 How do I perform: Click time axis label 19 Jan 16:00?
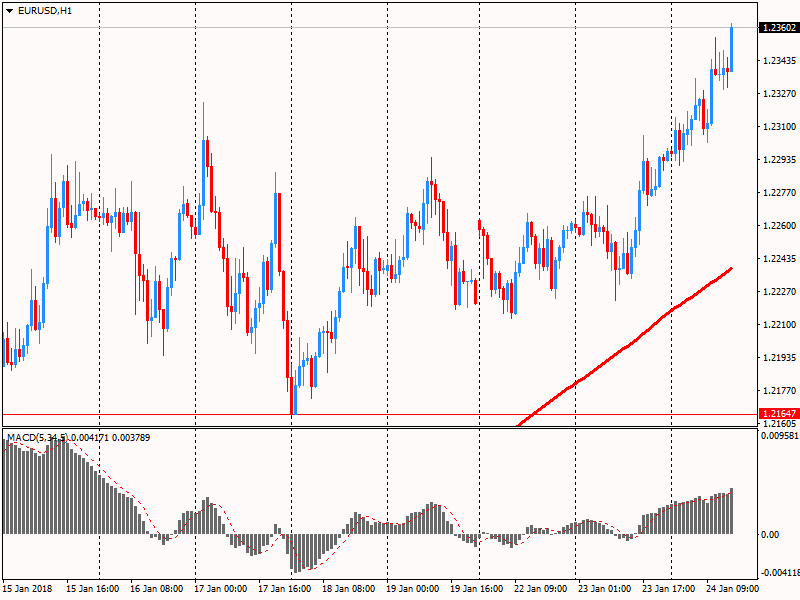477,589
